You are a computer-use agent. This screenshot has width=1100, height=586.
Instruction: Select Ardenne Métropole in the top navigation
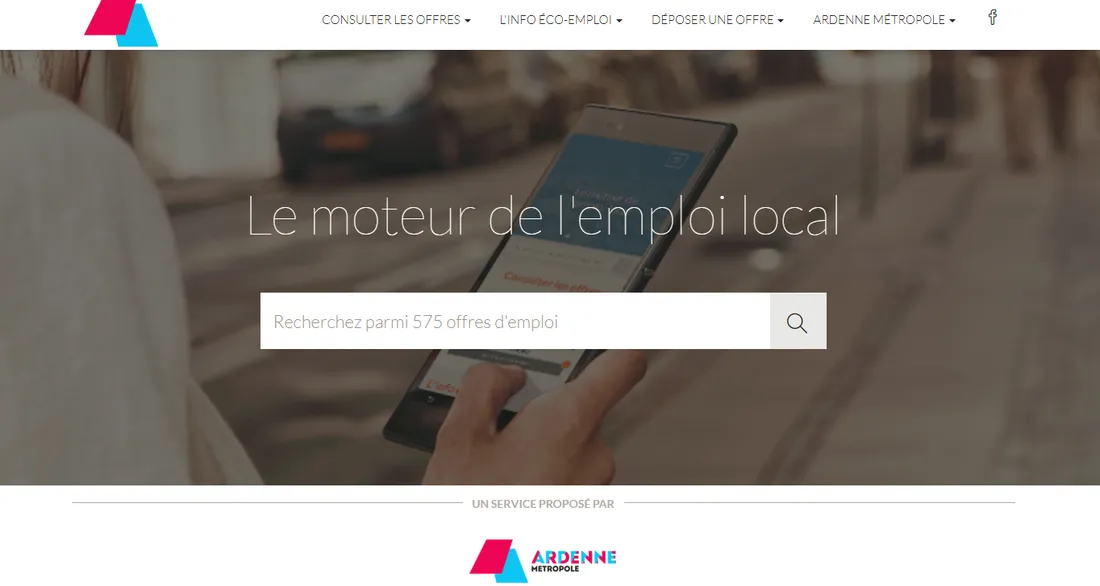click(x=879, y=20)
